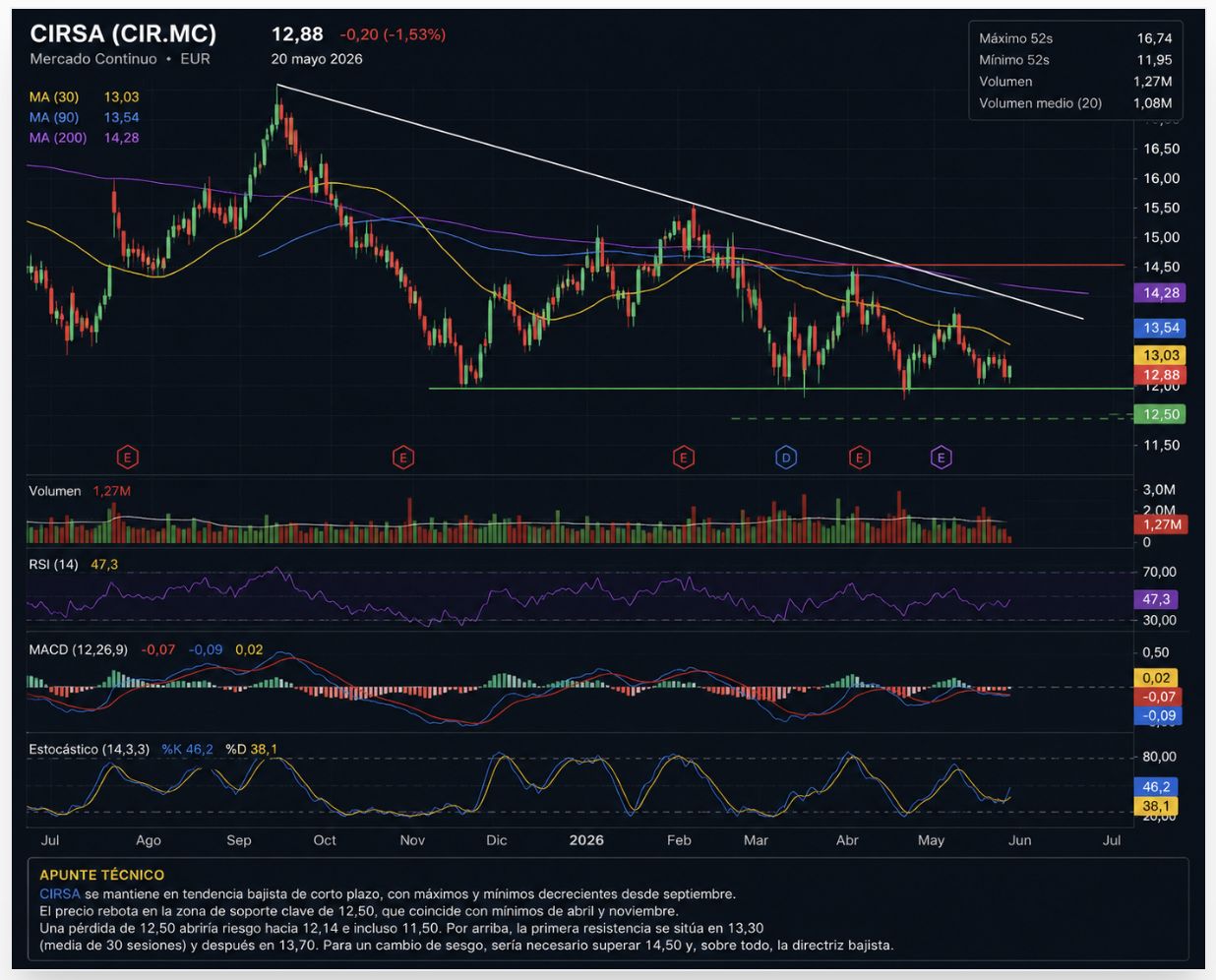
Task: Select the blue 13,54 MA price tag
Action: pyautogui.click(x=1161, y=329)
